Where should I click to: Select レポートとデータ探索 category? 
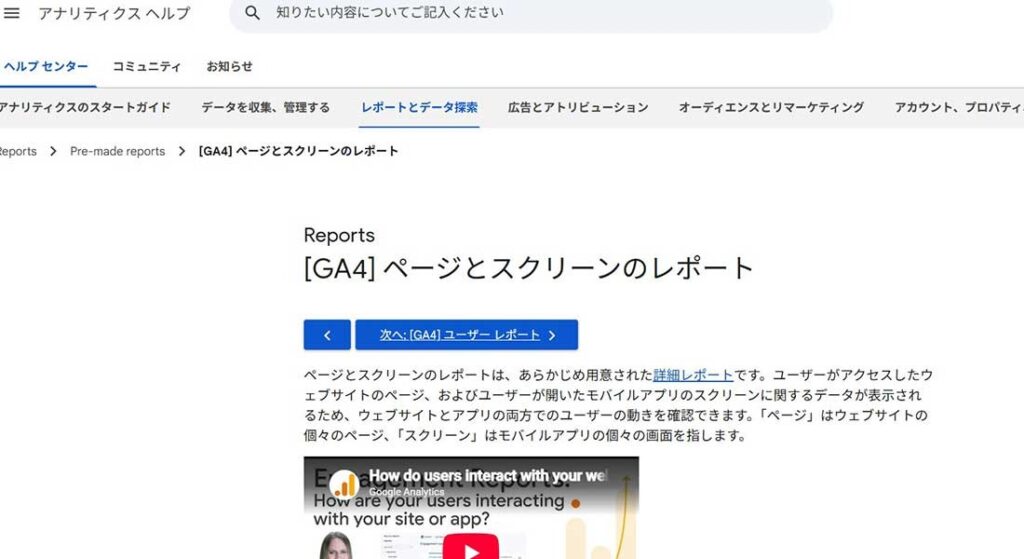click(420, 108)
